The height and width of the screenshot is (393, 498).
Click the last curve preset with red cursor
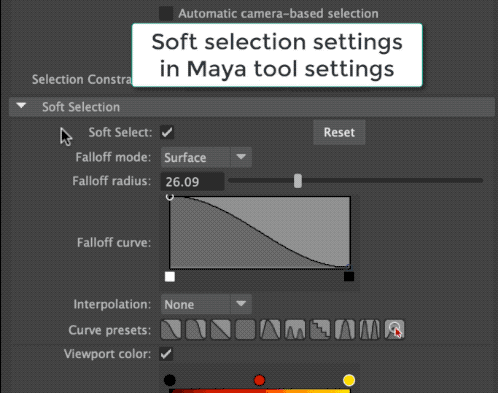click(394, 330)
